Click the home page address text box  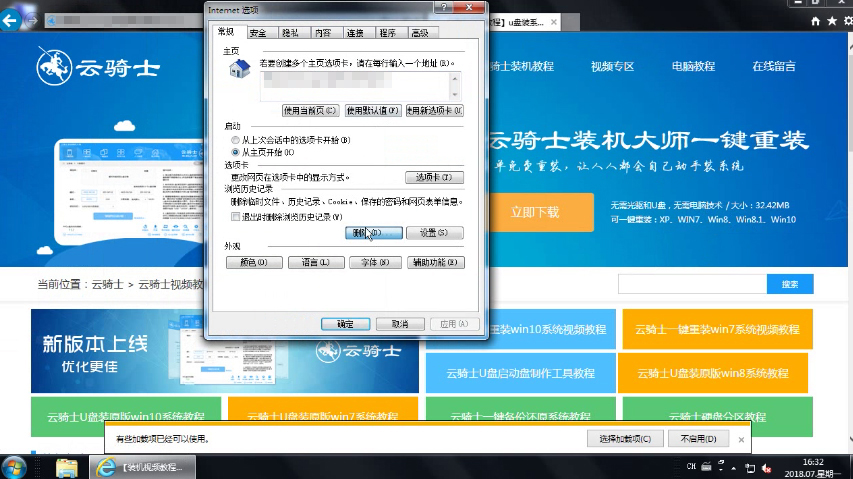[x=354, y=86]
